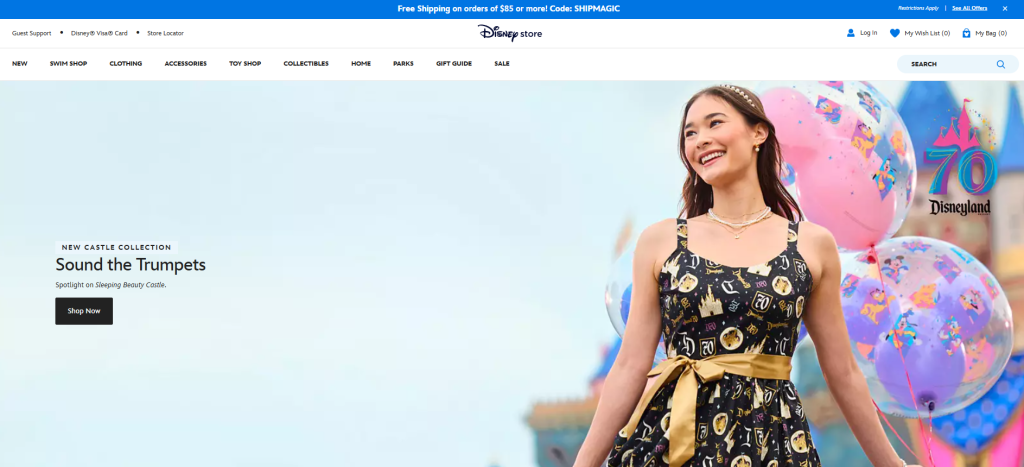Click the Shop Now button
This screenshot has width=1024, height=467.
click(x=84, y=311)
